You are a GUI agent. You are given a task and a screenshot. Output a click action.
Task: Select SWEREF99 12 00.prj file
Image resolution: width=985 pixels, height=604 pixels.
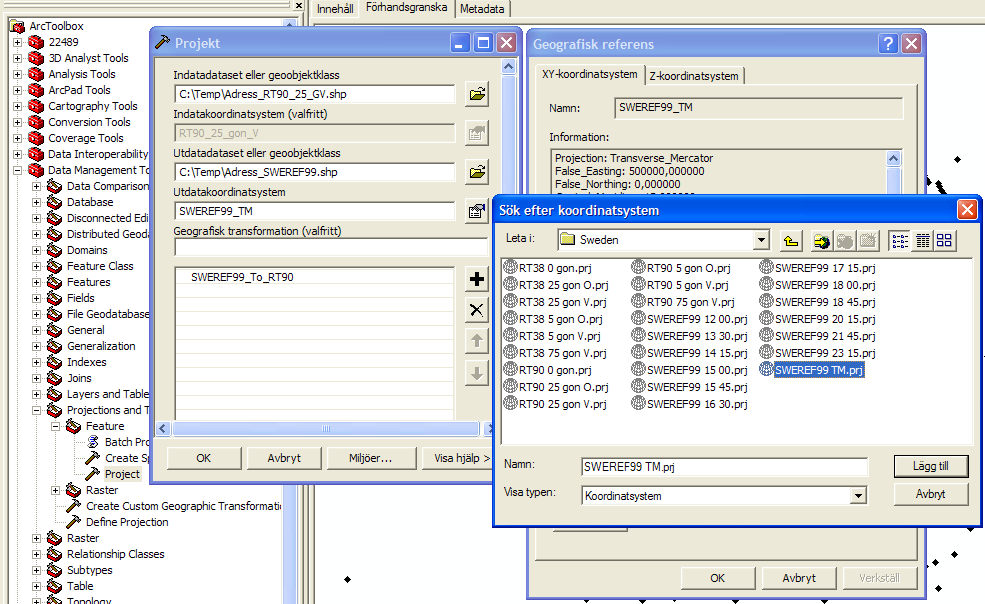(x=690, y=319)
